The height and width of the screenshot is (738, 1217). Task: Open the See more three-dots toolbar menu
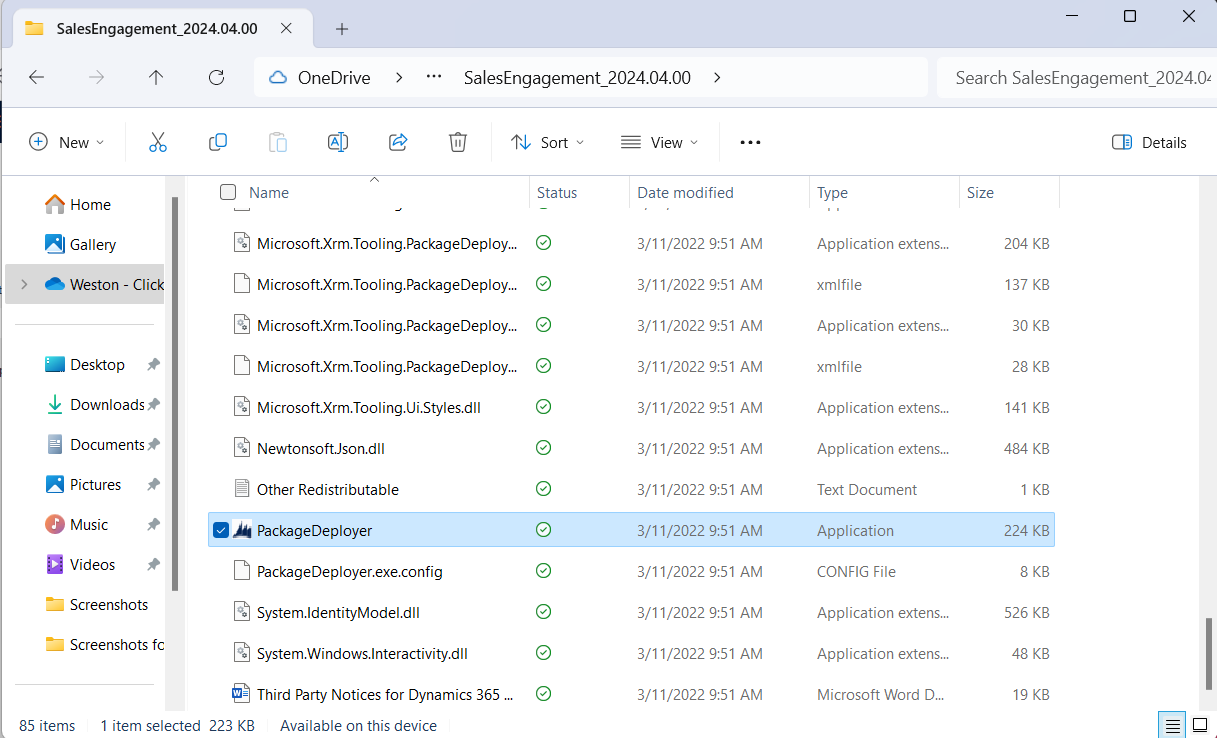click(750, 142)
